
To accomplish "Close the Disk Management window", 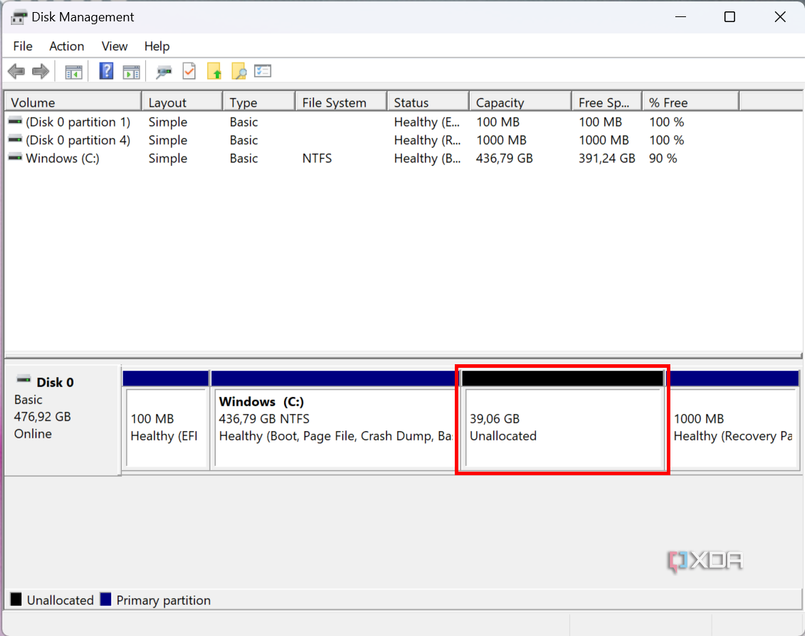I will coord(780,17).
